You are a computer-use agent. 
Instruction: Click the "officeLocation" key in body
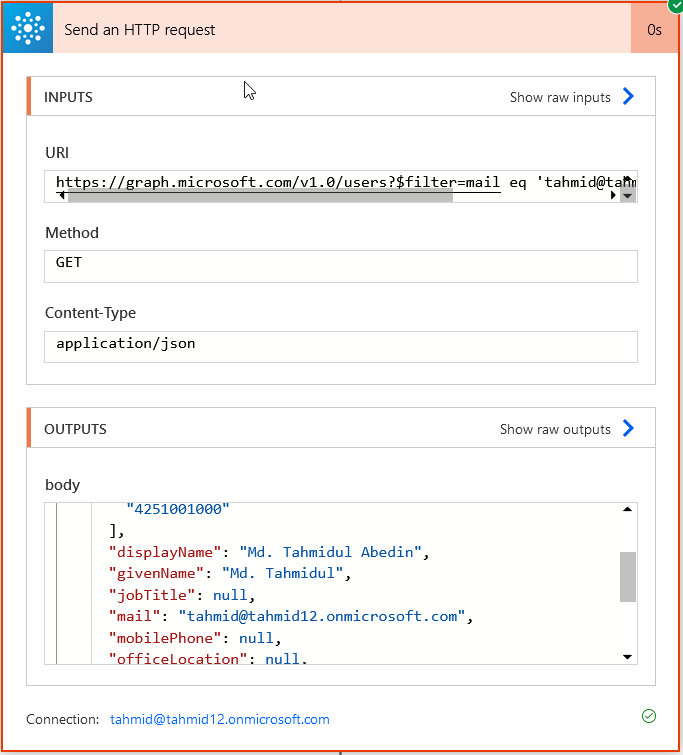tap(178, 659)
